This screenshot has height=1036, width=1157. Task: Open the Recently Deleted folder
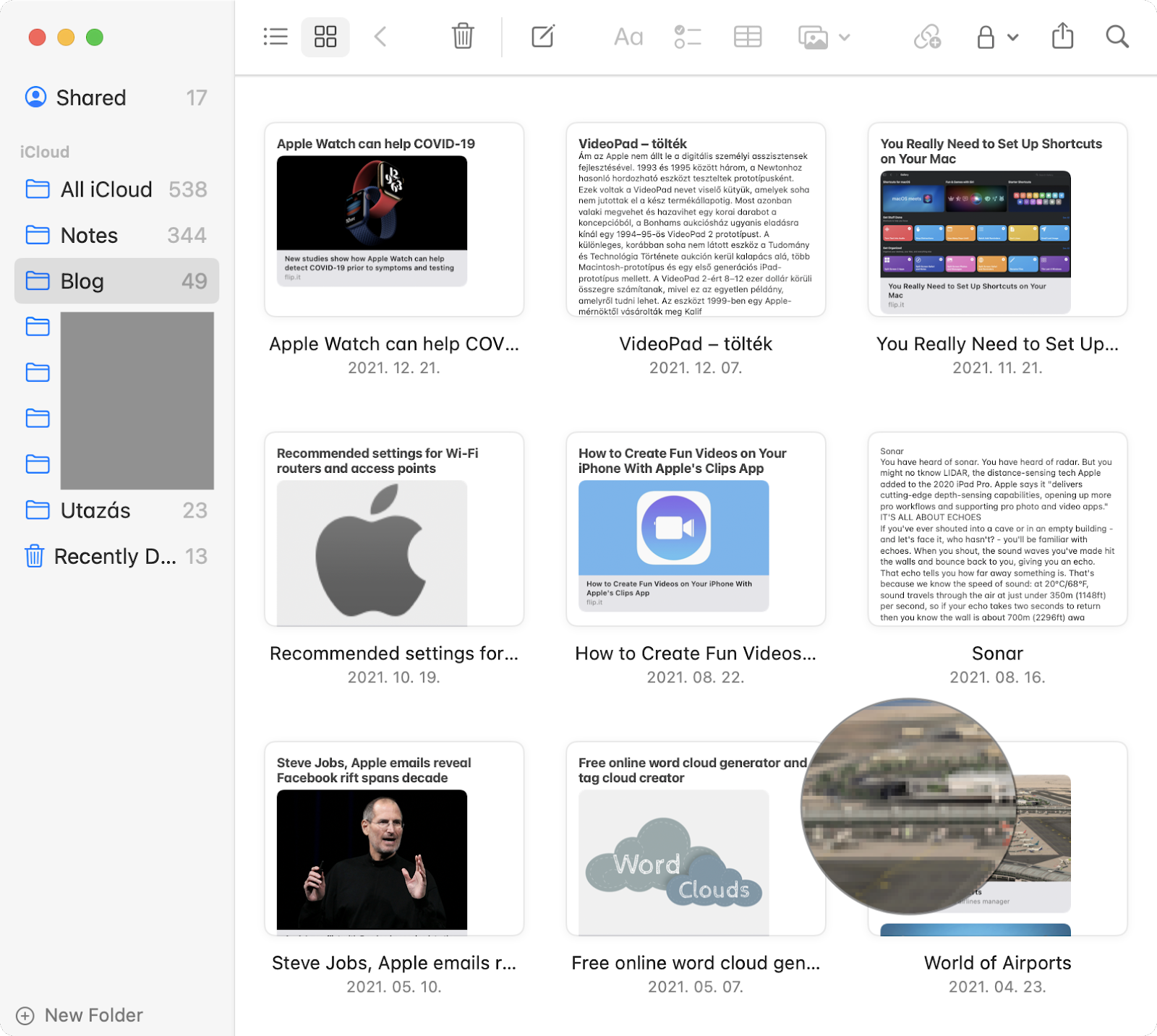tap(116, 556)
